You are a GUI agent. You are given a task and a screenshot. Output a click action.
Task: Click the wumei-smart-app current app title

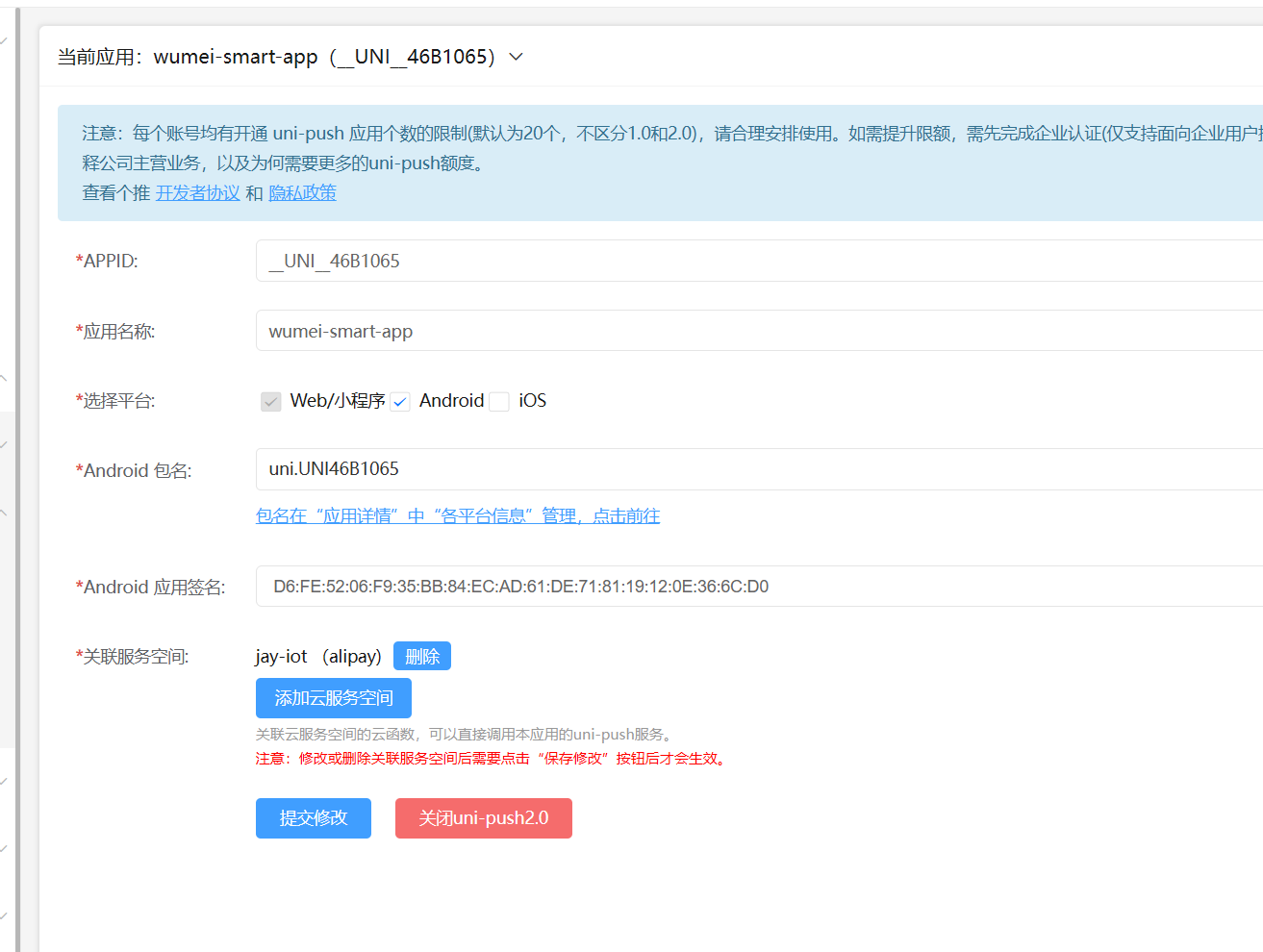point(236,57)
